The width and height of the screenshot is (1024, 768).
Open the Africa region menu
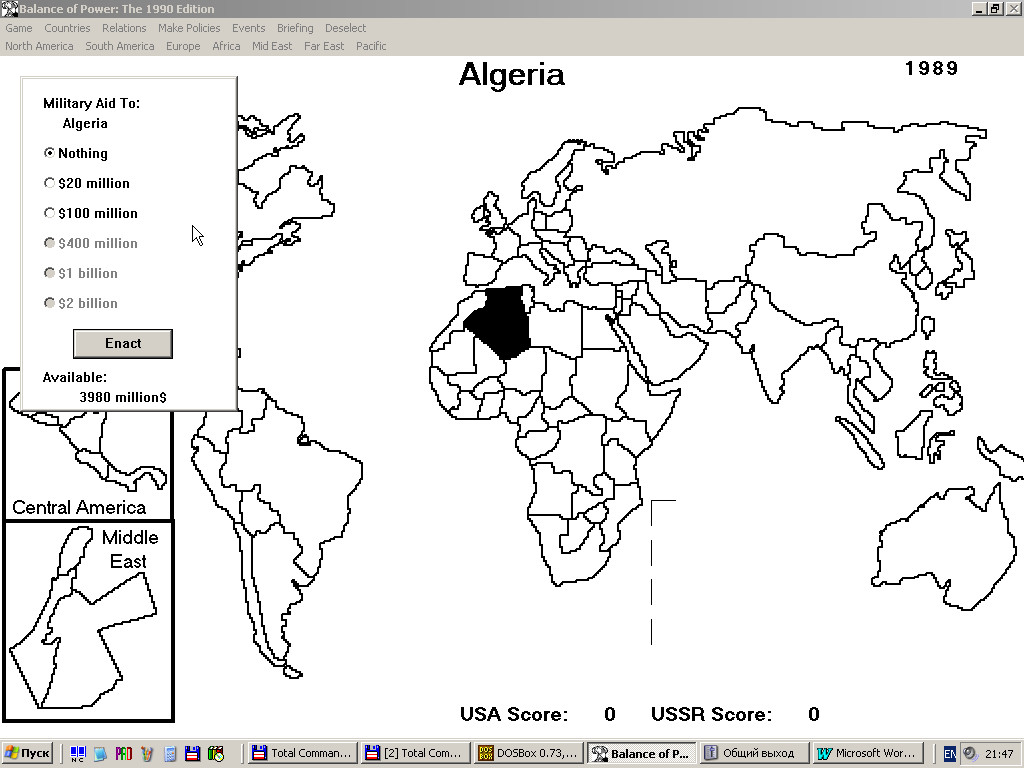tap(226, 46)
